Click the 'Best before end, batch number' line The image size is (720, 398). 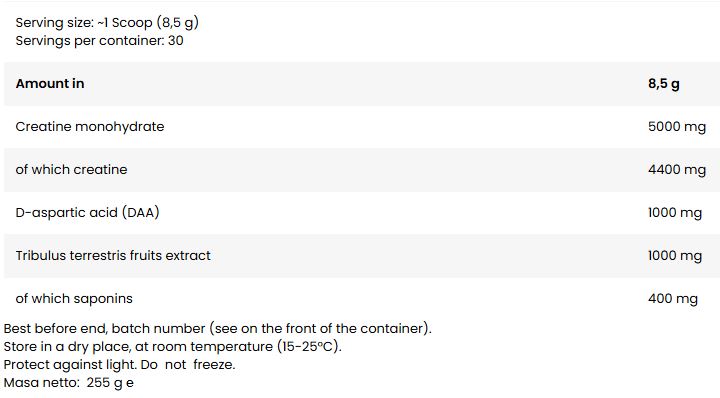[218, 329]
